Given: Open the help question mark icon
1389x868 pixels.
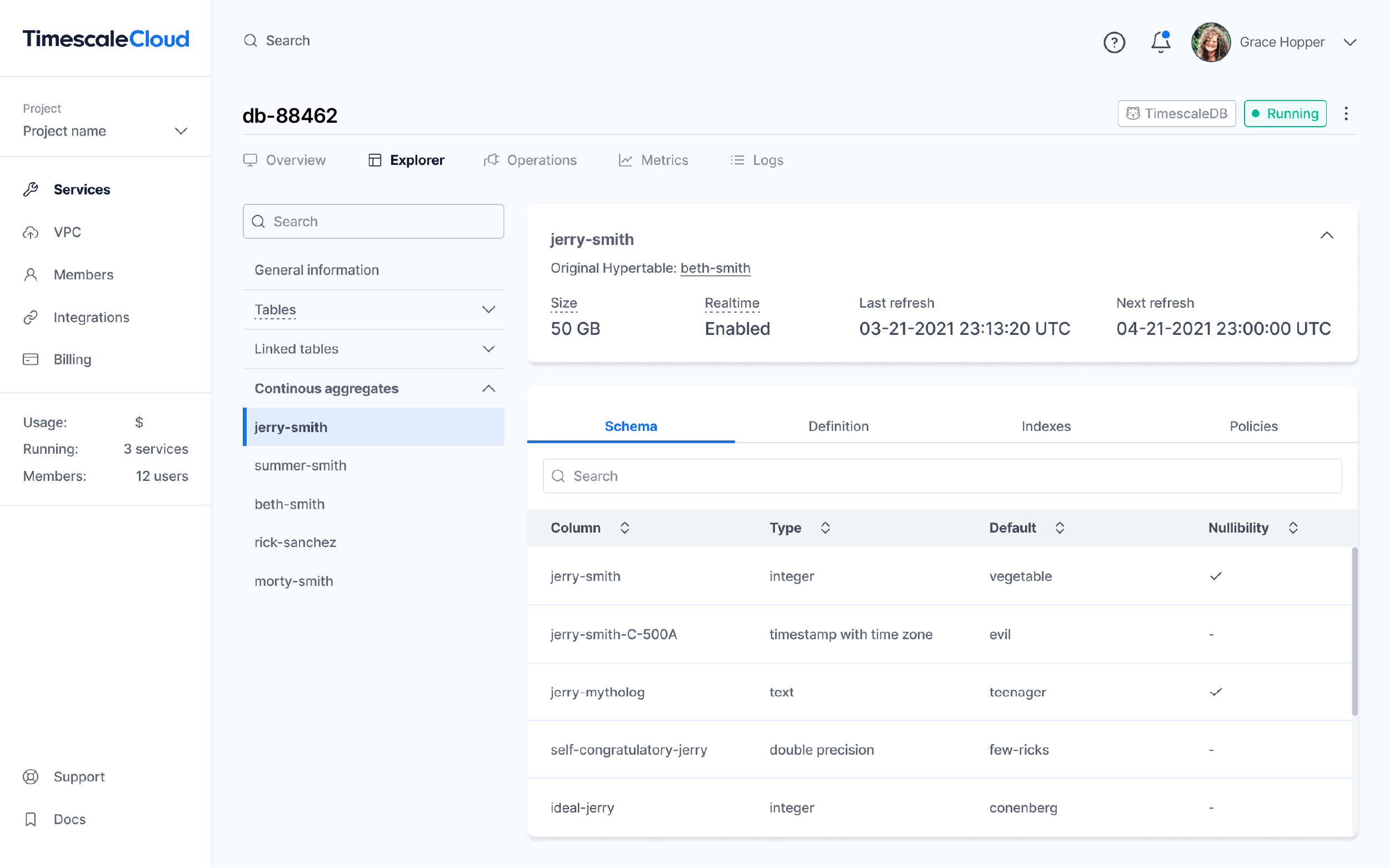Looking at the screenshot, I should [x=1114, y=41].
